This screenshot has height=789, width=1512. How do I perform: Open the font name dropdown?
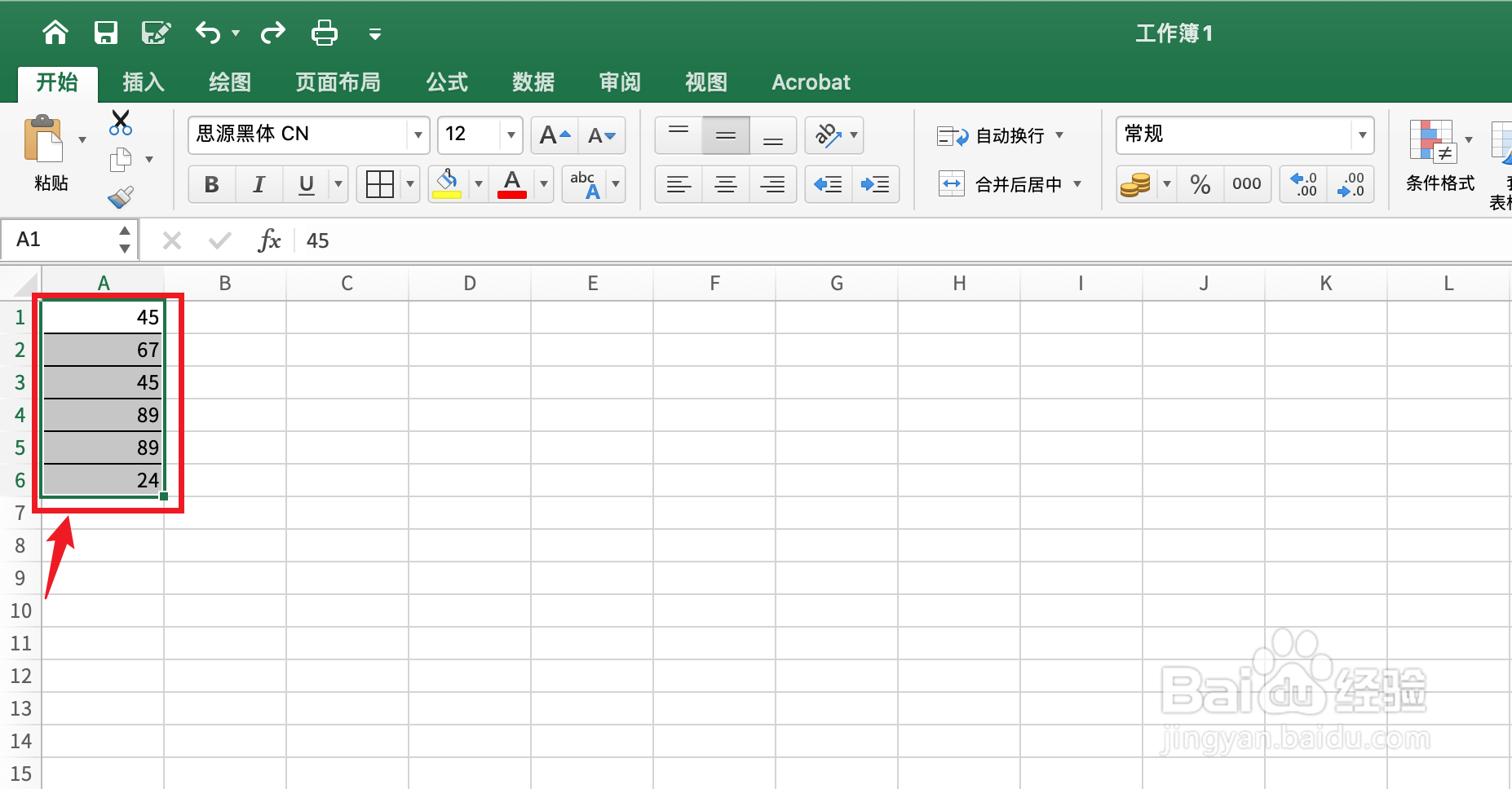(x=418, y=134)
